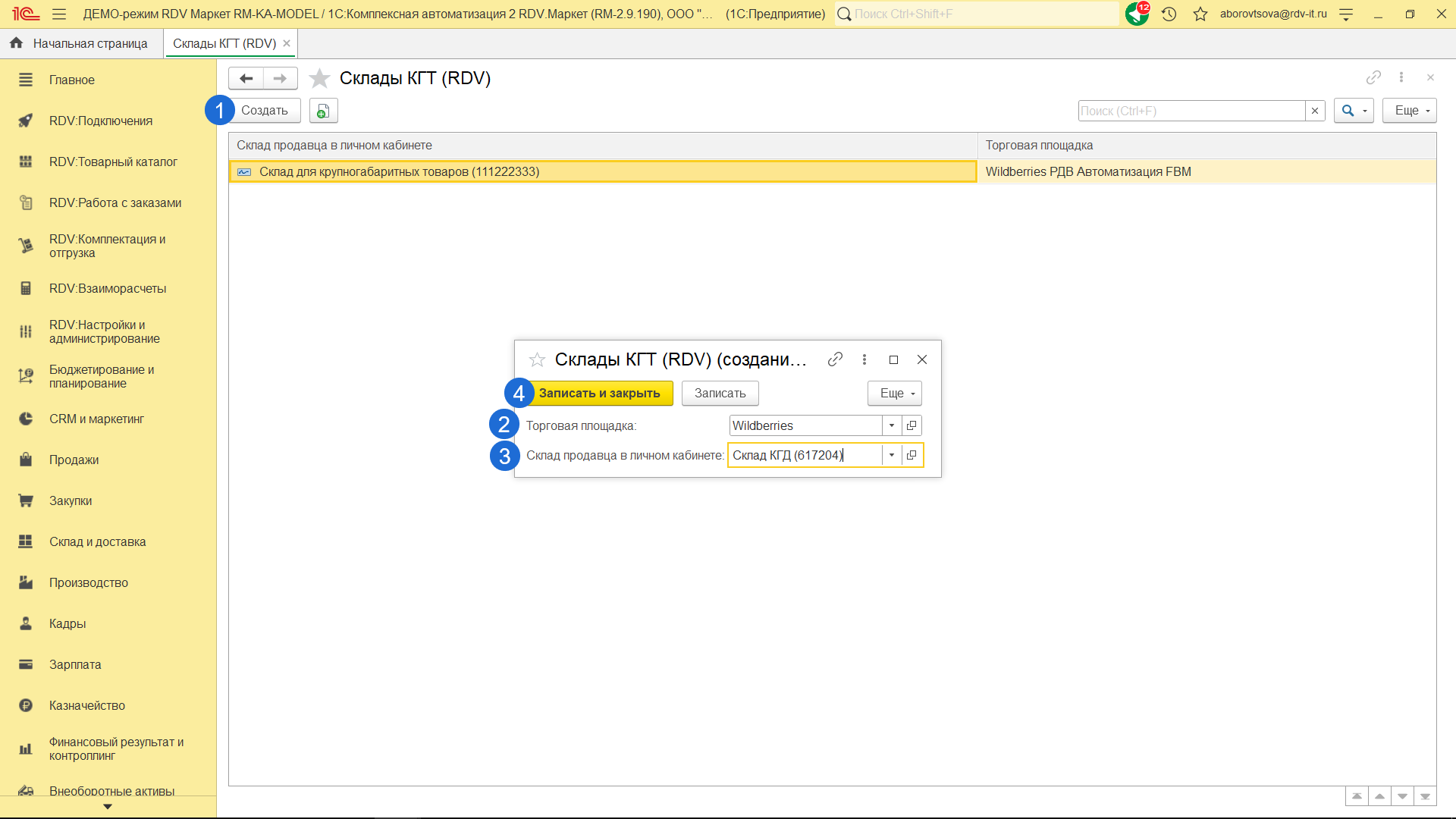Click in the Поиск (Ctrl+F) list search field
The width and height of the screenshot is (1456, 819).
point(1191,111)
